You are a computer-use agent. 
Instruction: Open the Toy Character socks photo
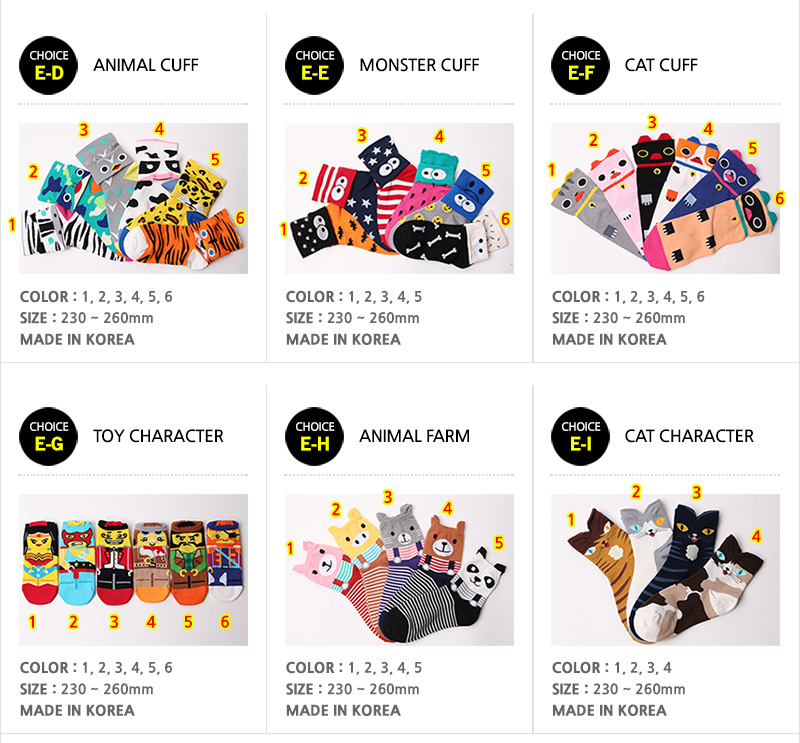click(x=133, y=569)
